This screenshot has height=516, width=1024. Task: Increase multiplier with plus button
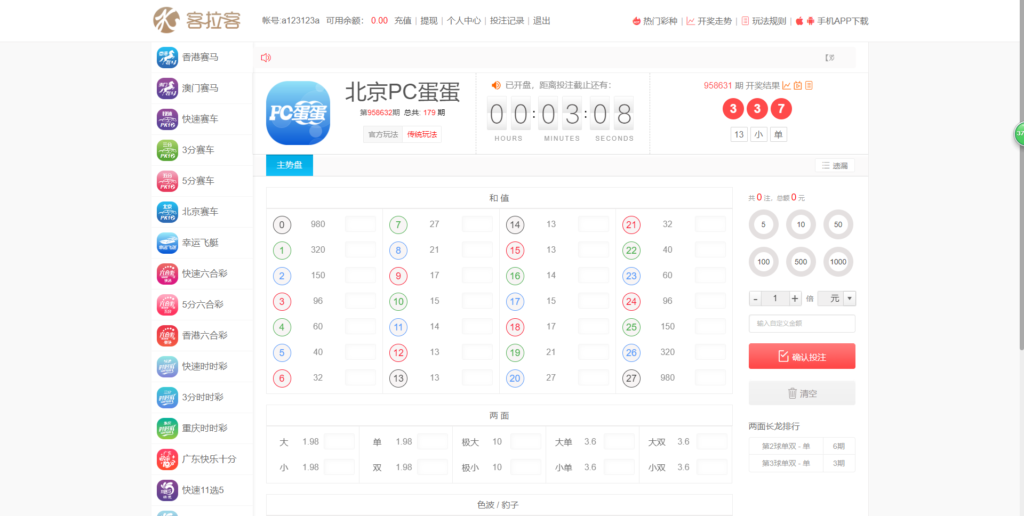pyautogui.click(x=796, y=298)
